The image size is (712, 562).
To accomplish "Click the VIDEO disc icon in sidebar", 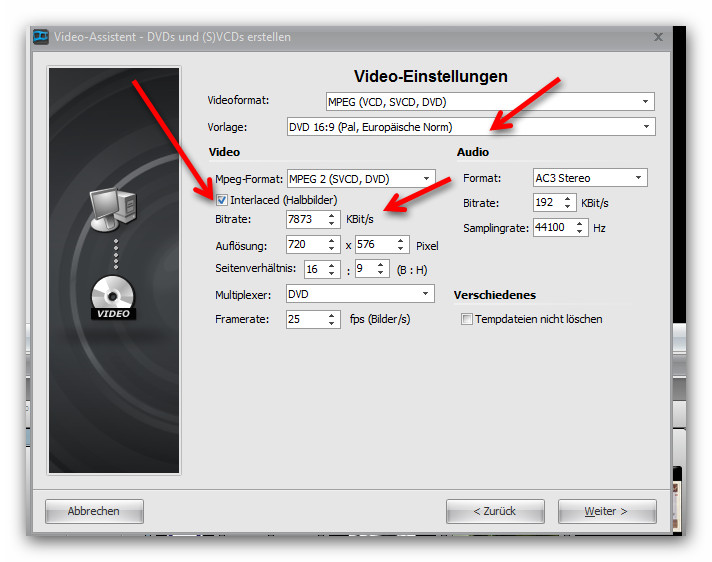I will pyautogui.click(x=113, y=297).
